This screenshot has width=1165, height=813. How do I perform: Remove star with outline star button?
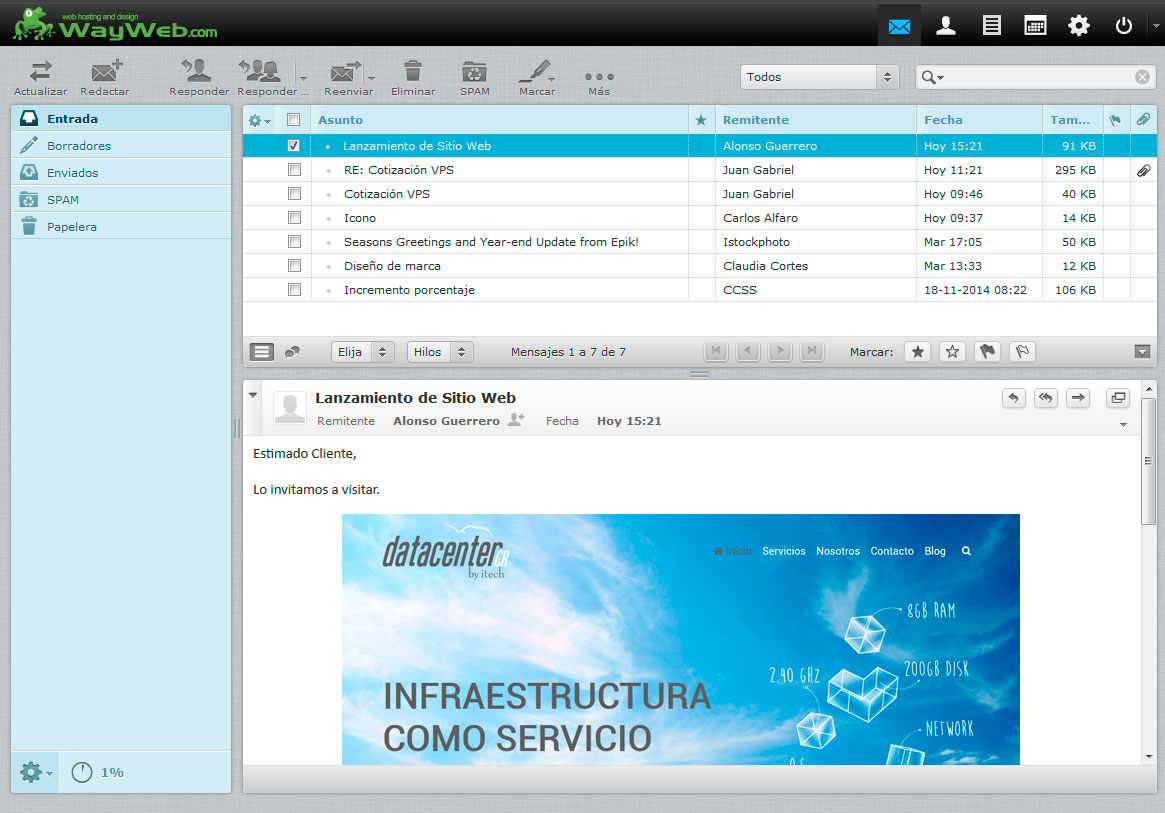point(953,352)
